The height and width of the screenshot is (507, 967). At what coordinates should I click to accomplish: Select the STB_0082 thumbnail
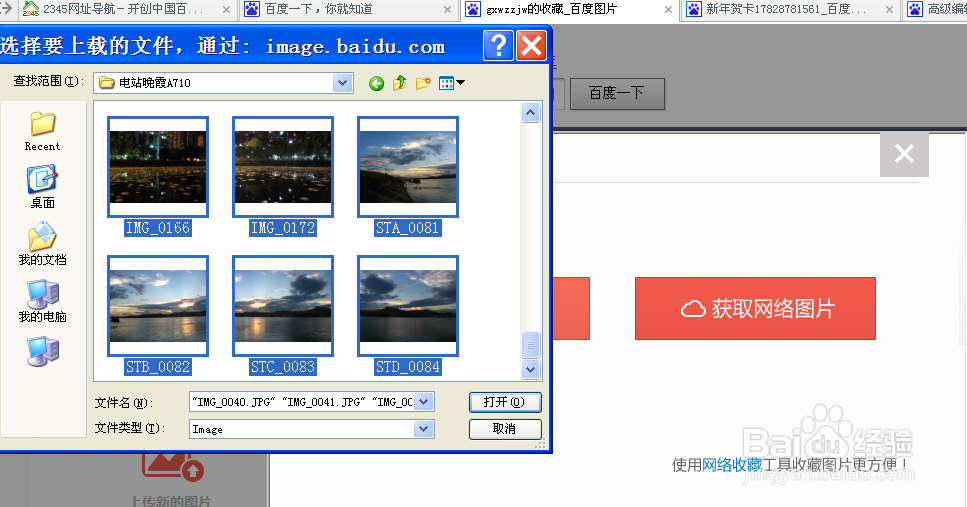coord(158,306)
